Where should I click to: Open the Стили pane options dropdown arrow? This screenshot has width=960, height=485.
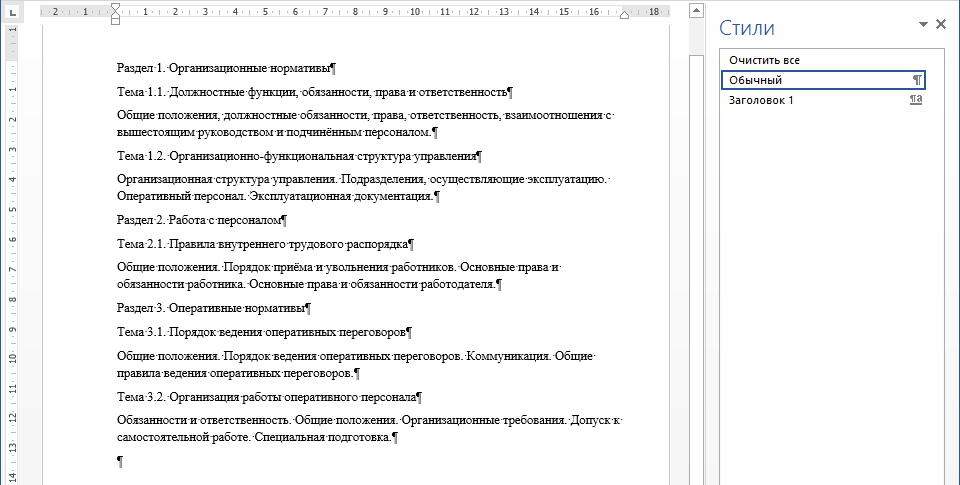(x=922, y=25)
